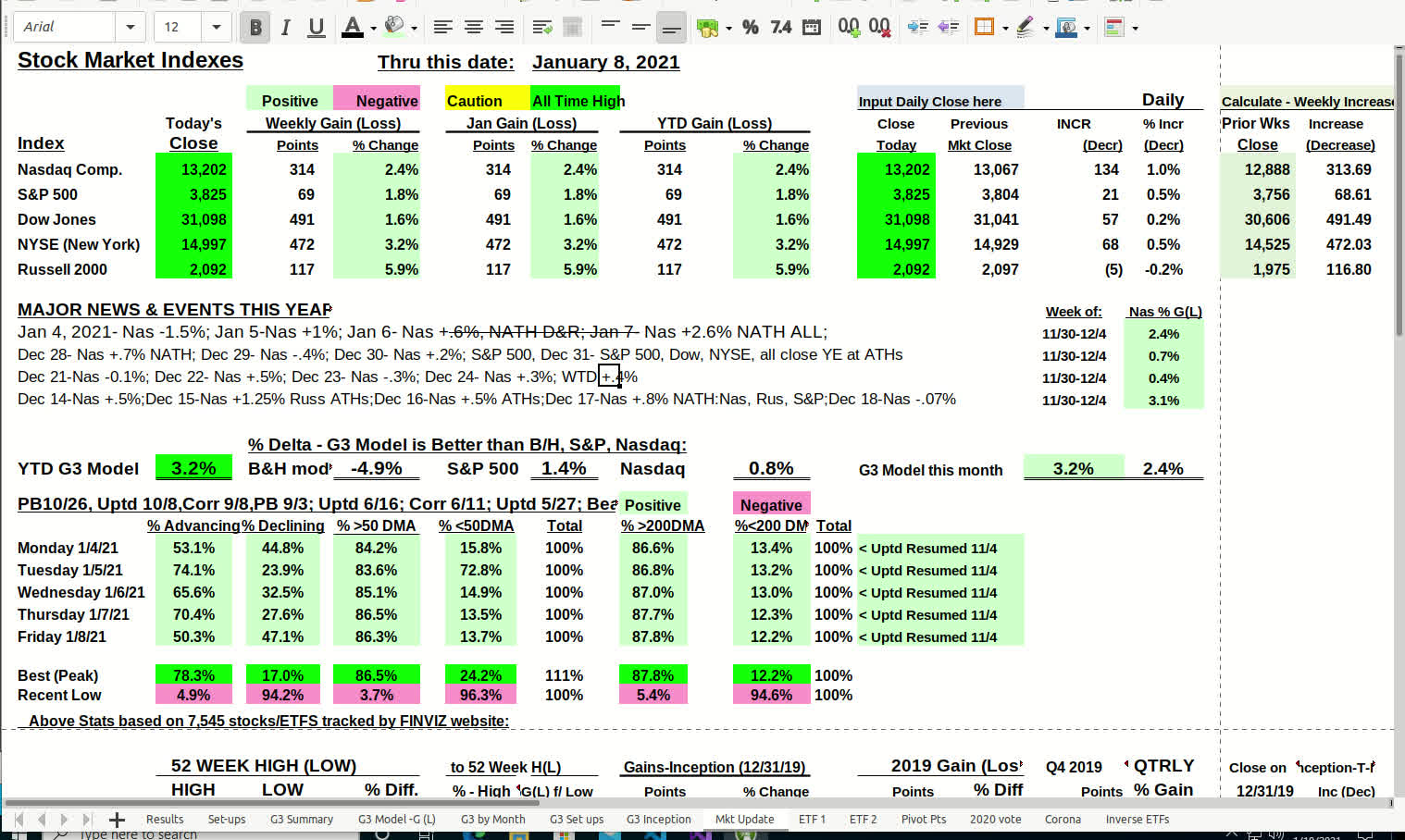
Task: Select the Pivot Pts sheet tab
Action: coord(924,820)
